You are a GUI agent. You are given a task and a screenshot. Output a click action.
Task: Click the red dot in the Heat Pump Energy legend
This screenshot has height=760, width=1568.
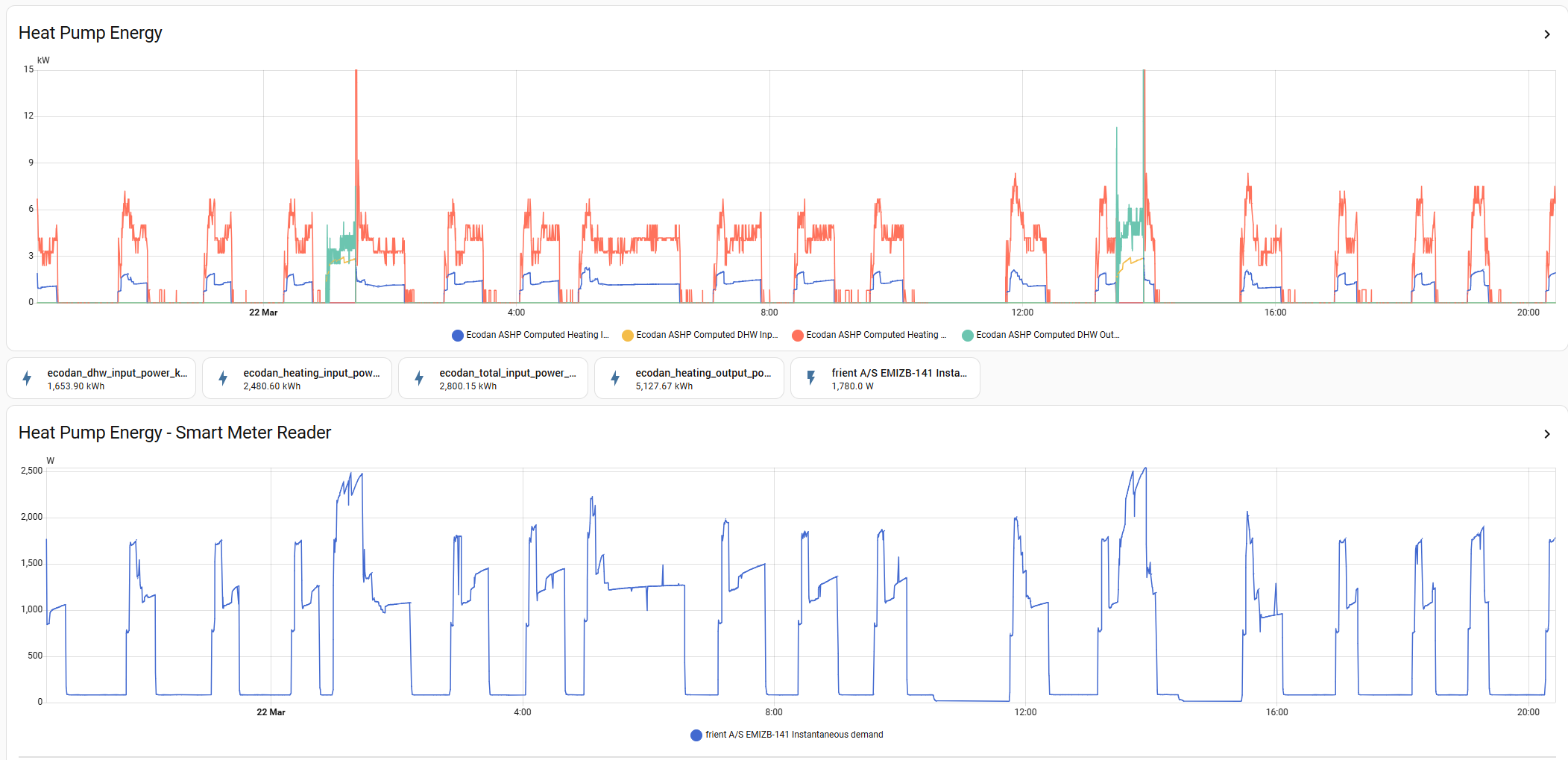(x=798, y=336)
